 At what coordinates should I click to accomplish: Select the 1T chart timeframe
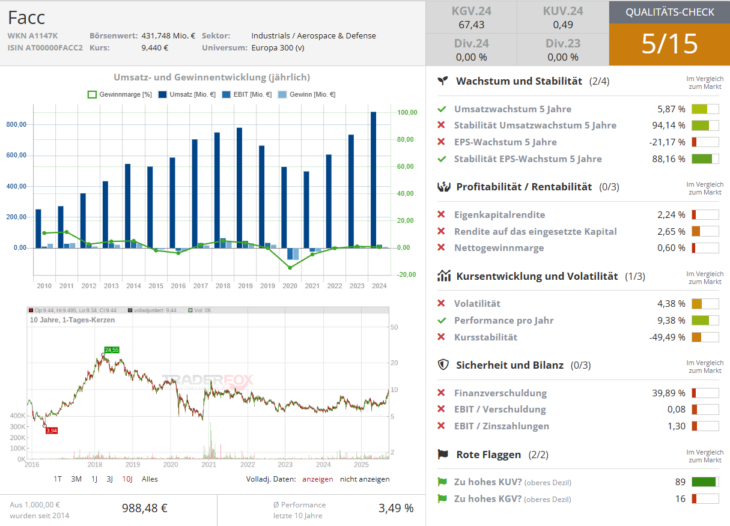click(x=57, y=479)
